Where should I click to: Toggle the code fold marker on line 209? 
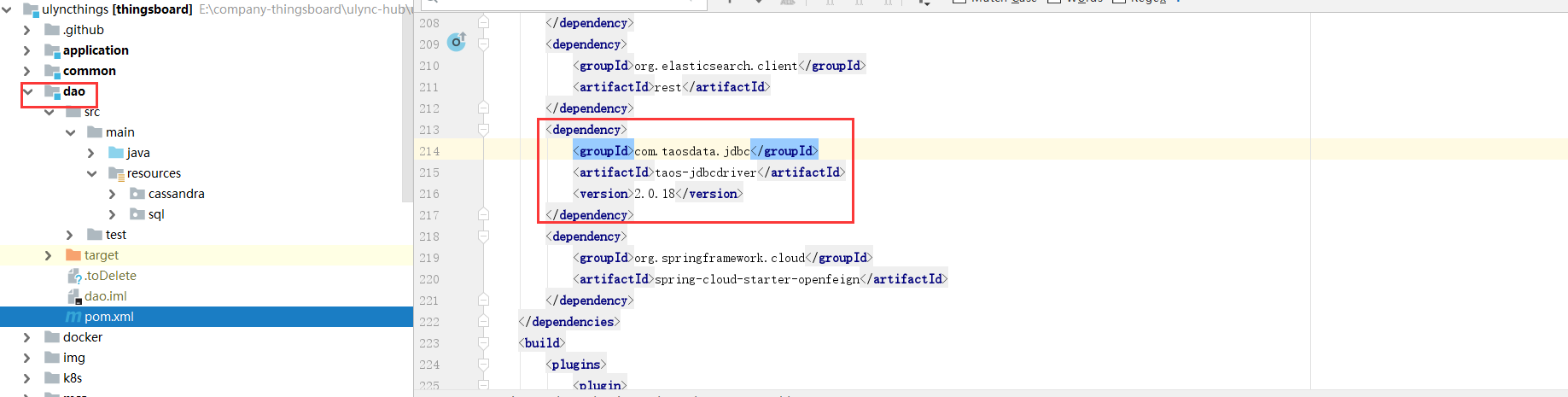tap(484, 44)
